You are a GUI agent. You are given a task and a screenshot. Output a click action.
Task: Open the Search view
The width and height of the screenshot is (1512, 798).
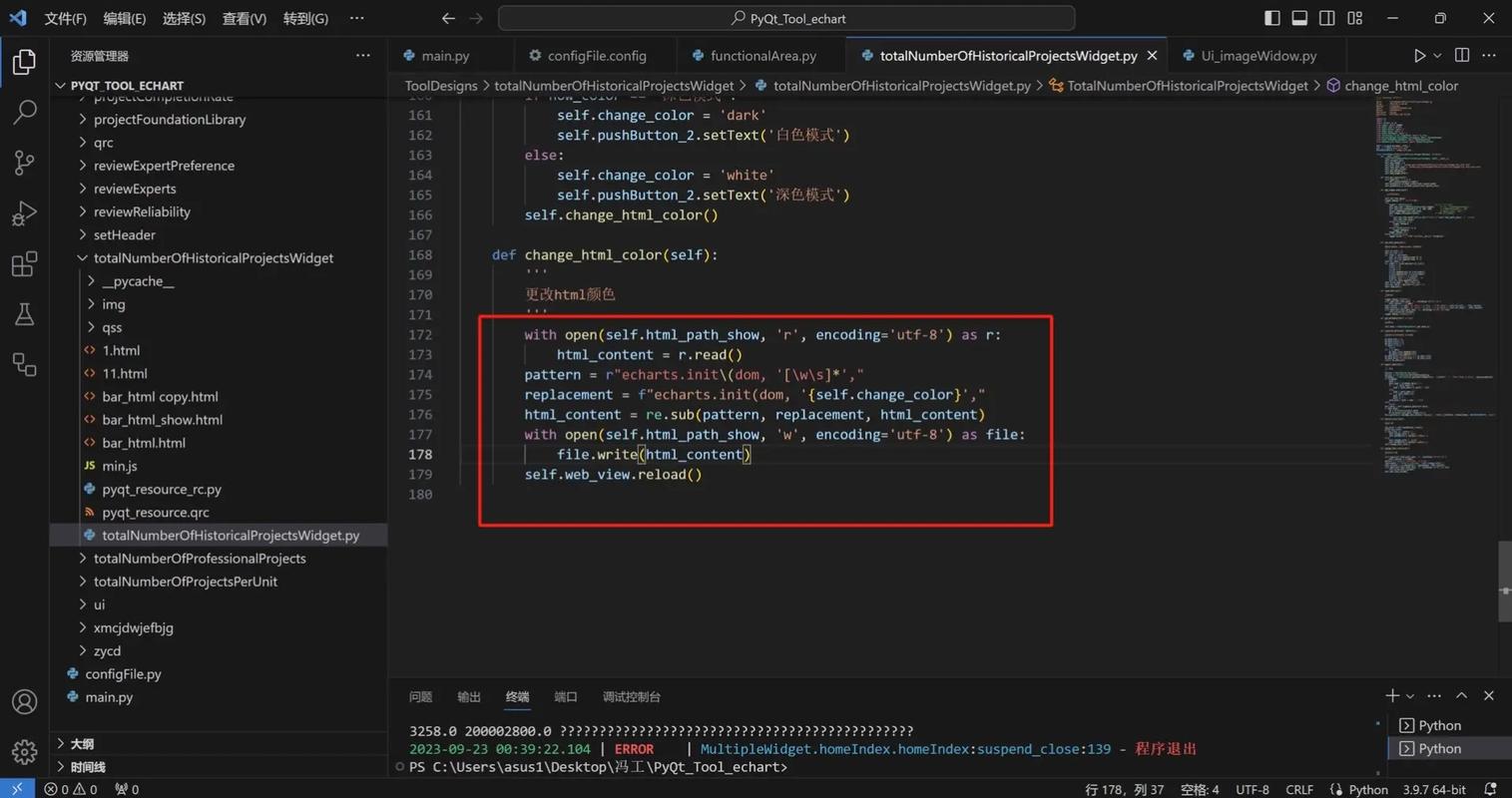click(24, 112)
